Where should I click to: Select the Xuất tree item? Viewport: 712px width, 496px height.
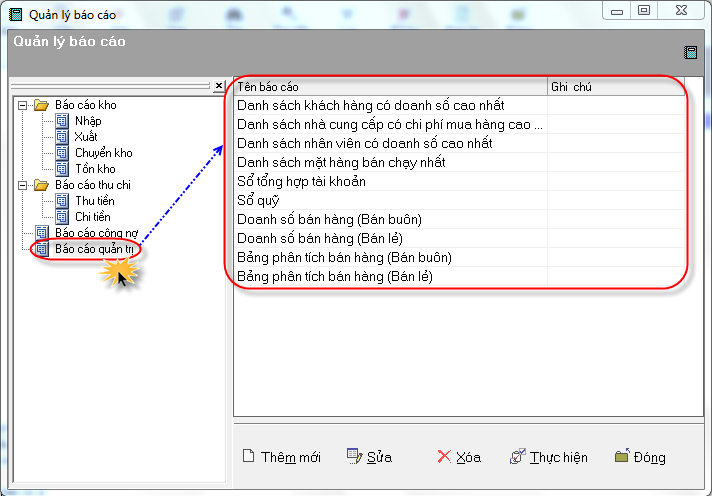(x=86, y=137)
